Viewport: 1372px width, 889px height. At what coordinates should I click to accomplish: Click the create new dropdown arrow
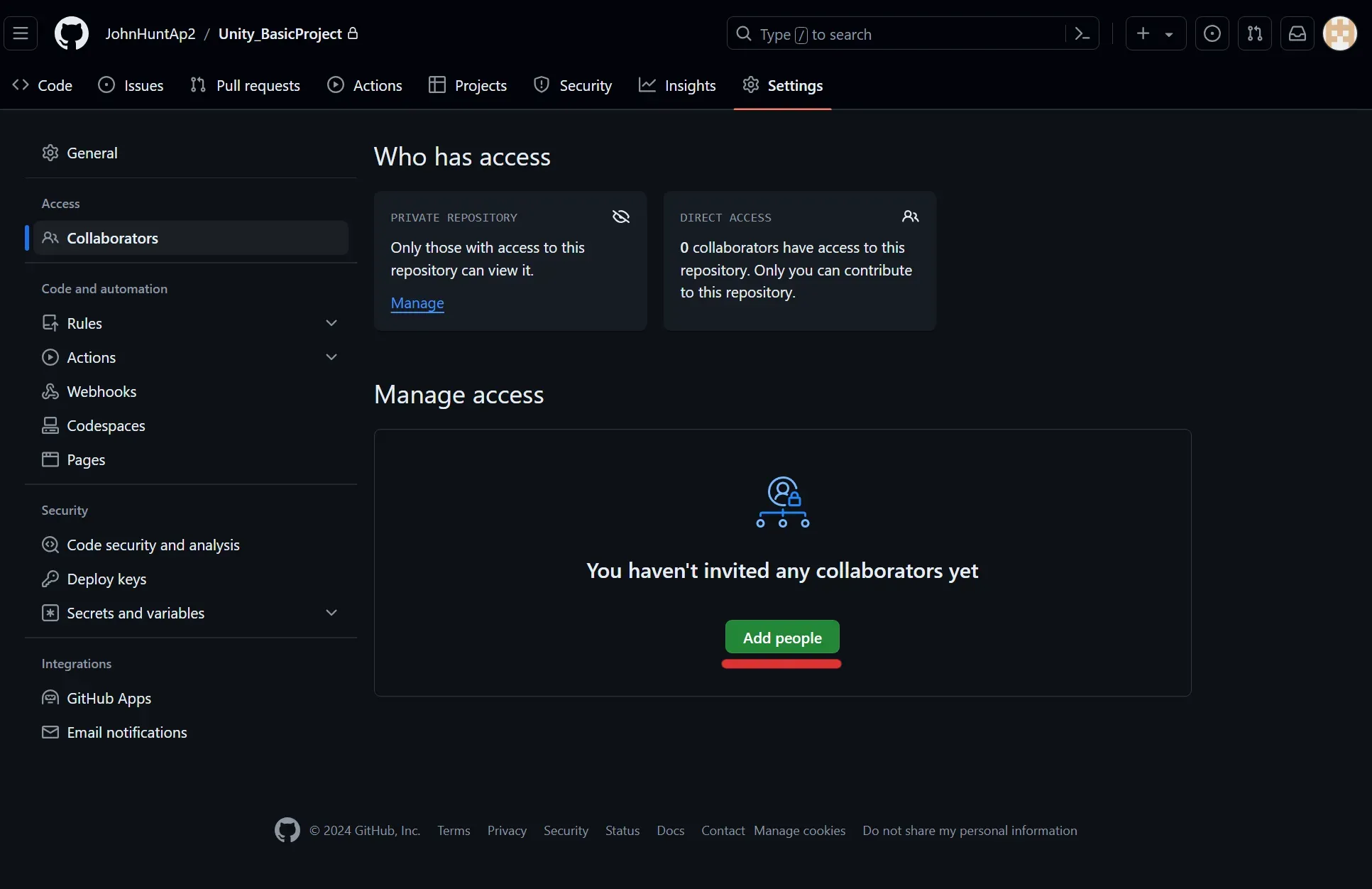[x=1169, y=33]
